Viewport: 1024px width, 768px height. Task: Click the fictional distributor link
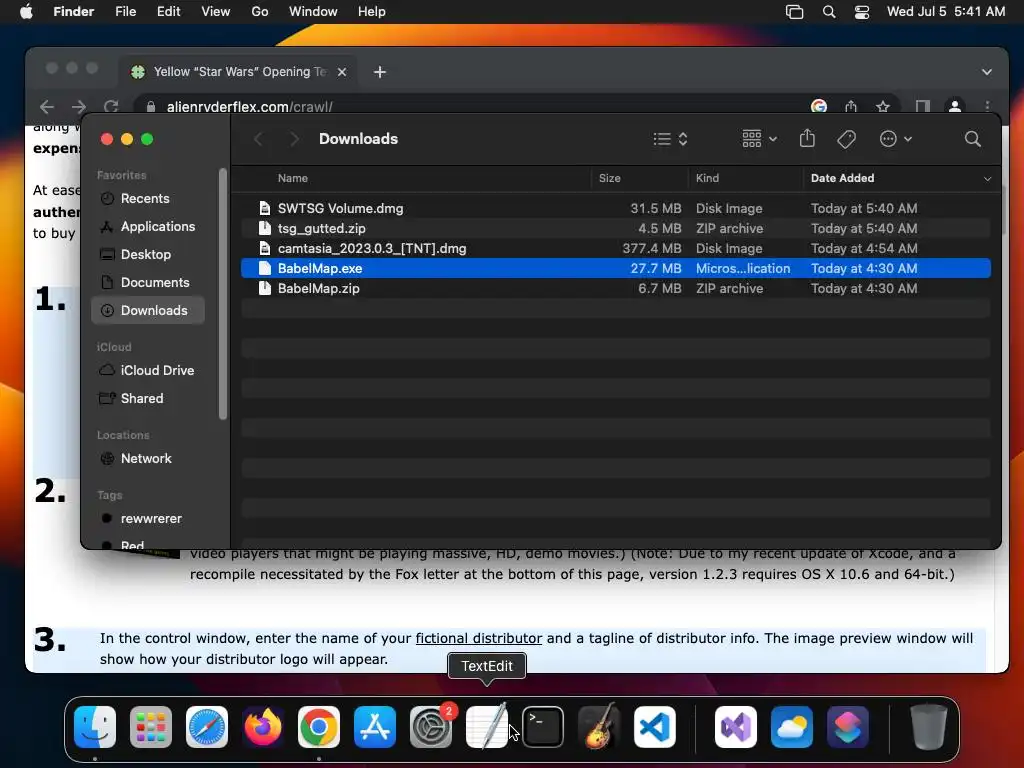(479, 638)
